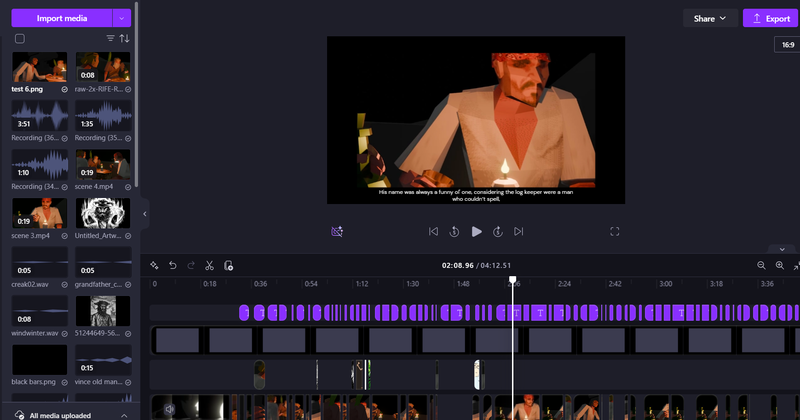Select the scene 4.mp4 thumbnail

pos(103,164)
